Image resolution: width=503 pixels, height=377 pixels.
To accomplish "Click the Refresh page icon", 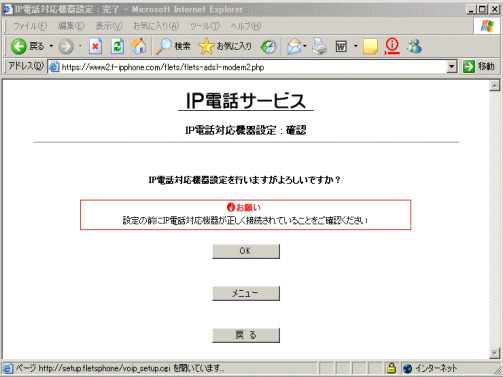I will 117,46.
